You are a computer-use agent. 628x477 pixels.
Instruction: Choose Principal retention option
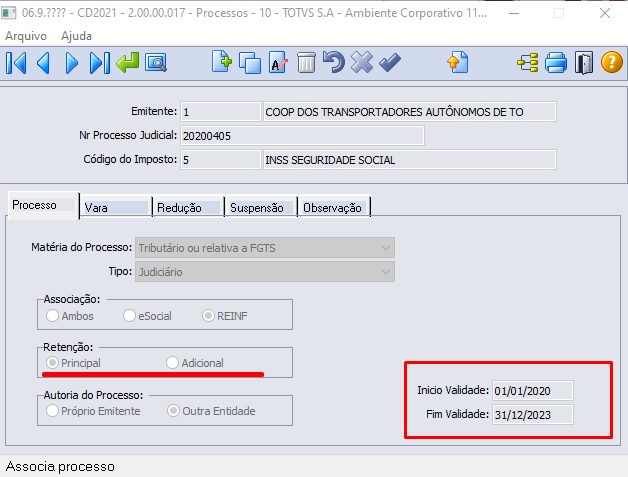point(52,363)
